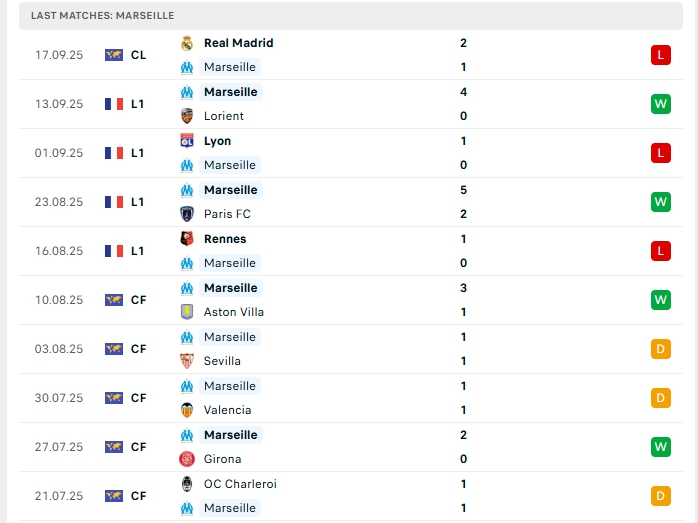
Task: Open the OC Charleroi team link
Action: [x=240, y=484]
